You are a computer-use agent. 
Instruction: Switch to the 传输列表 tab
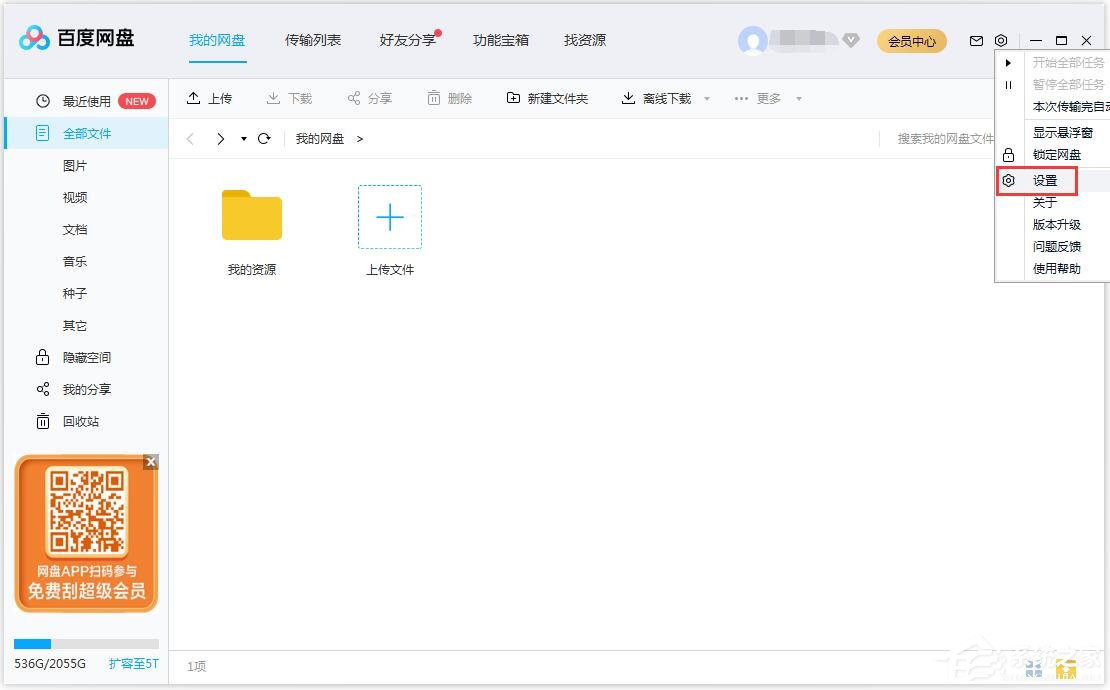click(313, 40)
